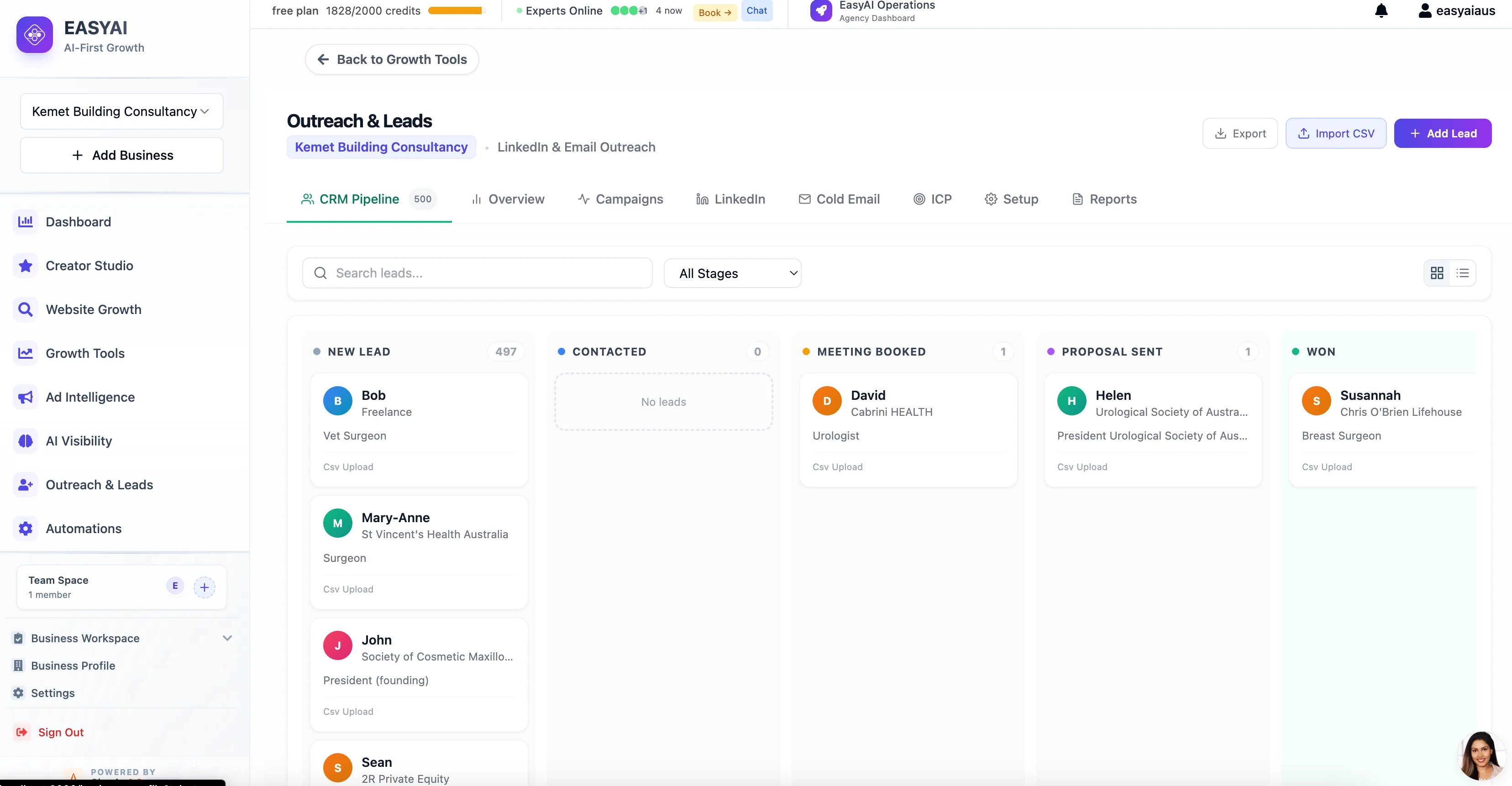Viewport: 1512px width, 786px height.
Task: Select AI Visibility tool
Action: pyautogui.click(x=79, y=440)
